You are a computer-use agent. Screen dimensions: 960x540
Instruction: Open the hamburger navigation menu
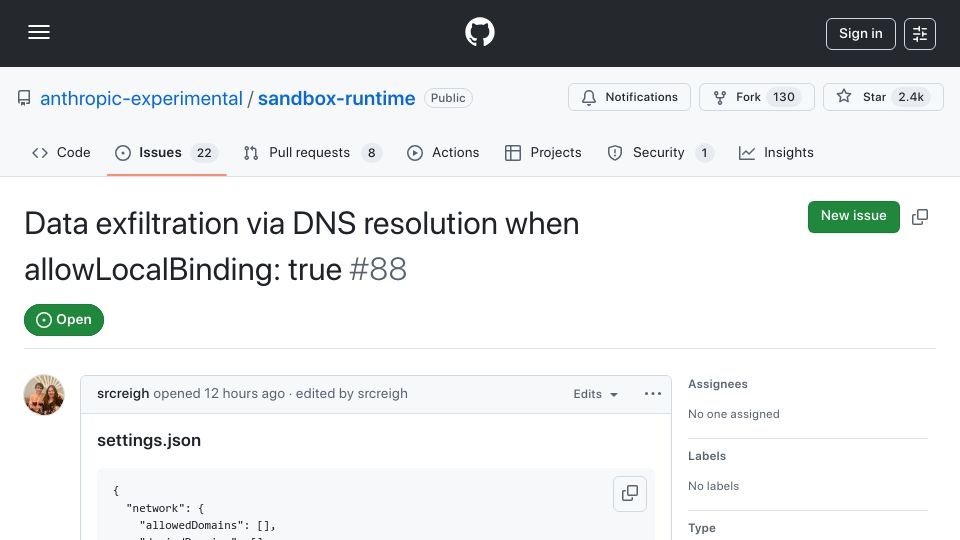(39, 32)
